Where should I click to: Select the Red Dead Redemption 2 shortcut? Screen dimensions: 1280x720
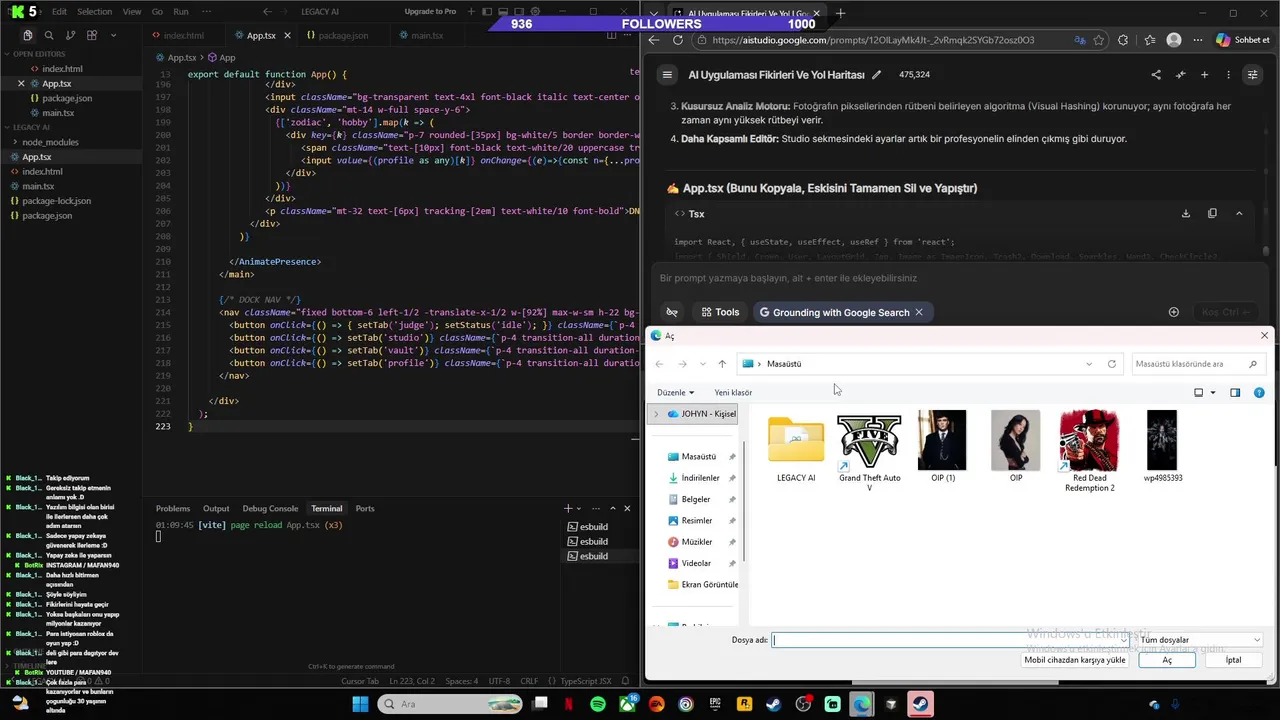[1089, 451]
